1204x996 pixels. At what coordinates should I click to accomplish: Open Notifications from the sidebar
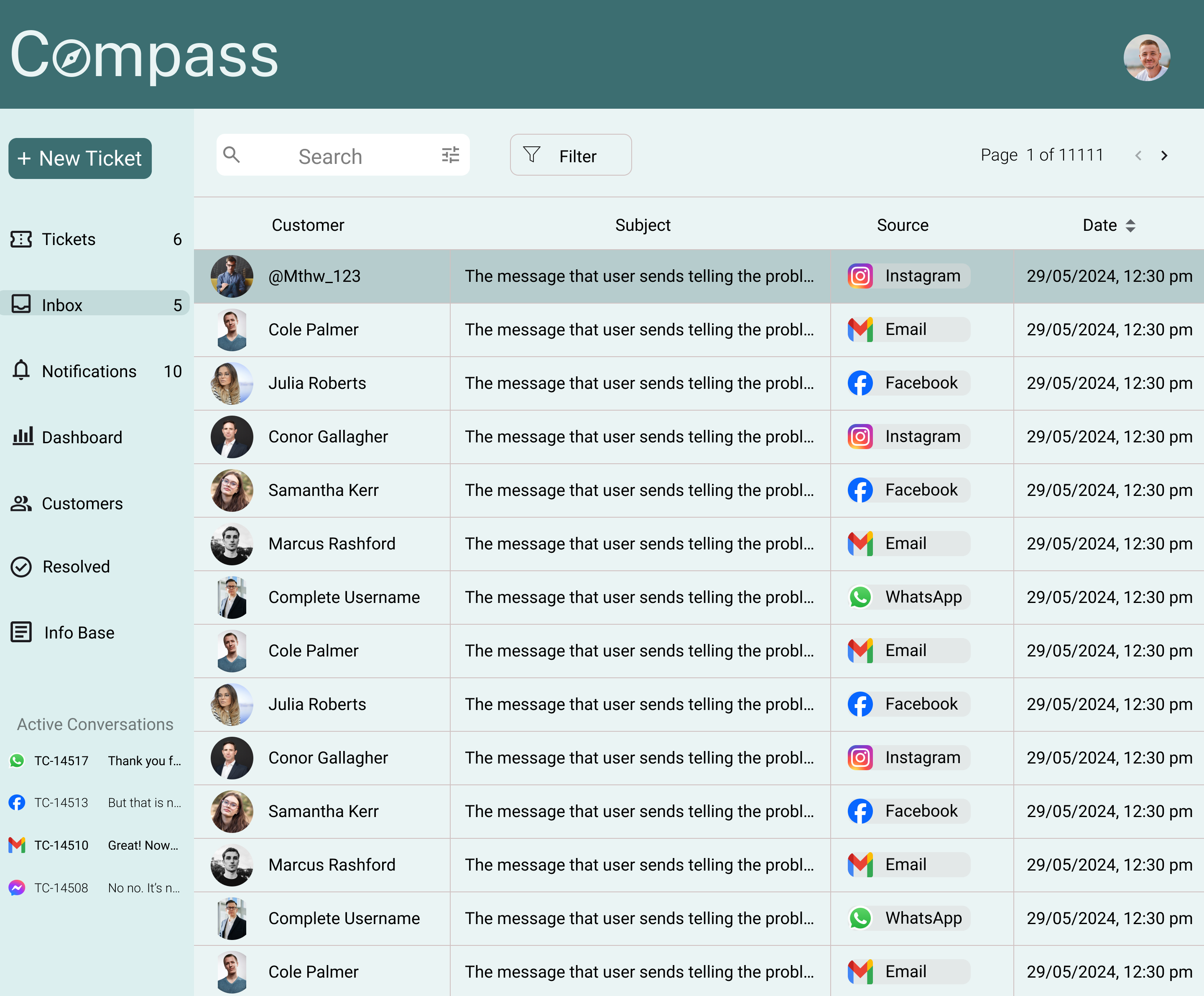click(89, 371)
